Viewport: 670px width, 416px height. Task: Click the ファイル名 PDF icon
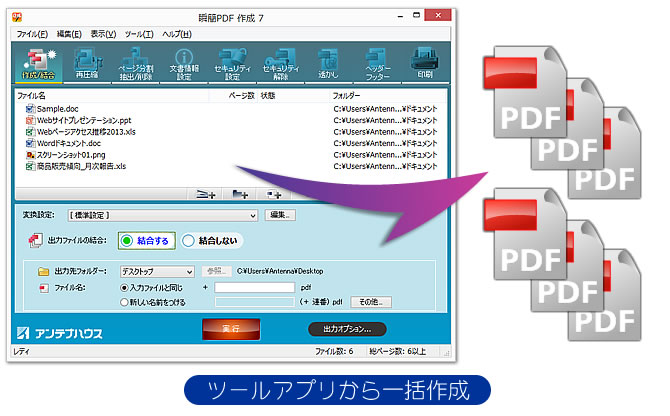point(44,288)
